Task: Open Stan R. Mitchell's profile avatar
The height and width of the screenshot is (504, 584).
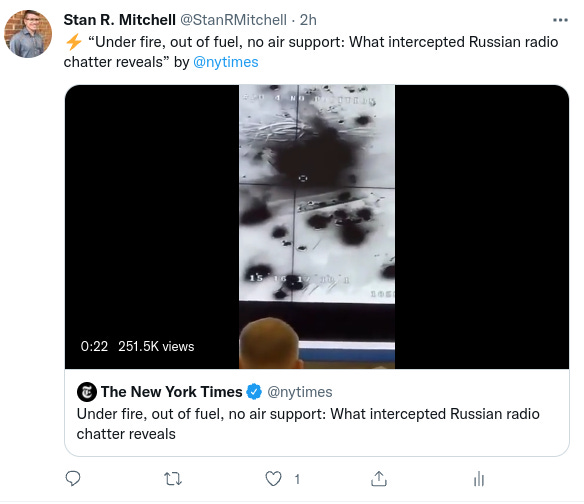Action: (28, 34)
